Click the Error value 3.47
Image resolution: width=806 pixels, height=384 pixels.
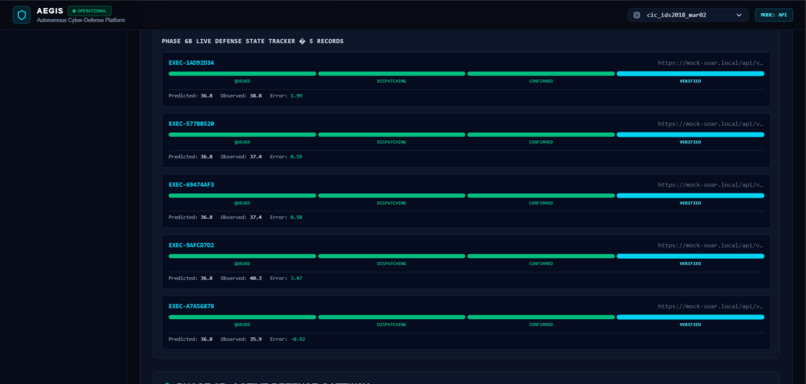coord(296,278)
